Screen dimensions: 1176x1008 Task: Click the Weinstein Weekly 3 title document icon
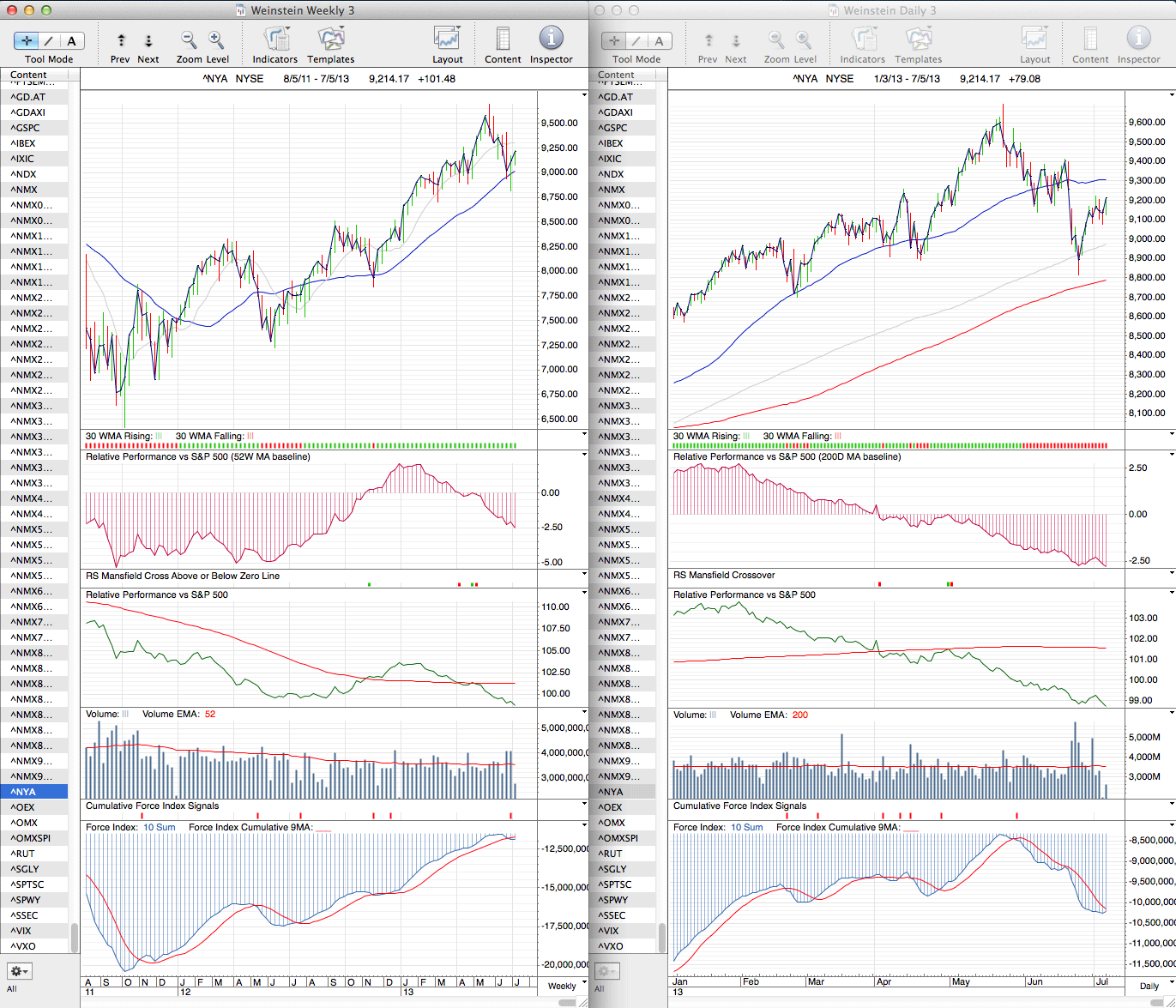point(241,10)
